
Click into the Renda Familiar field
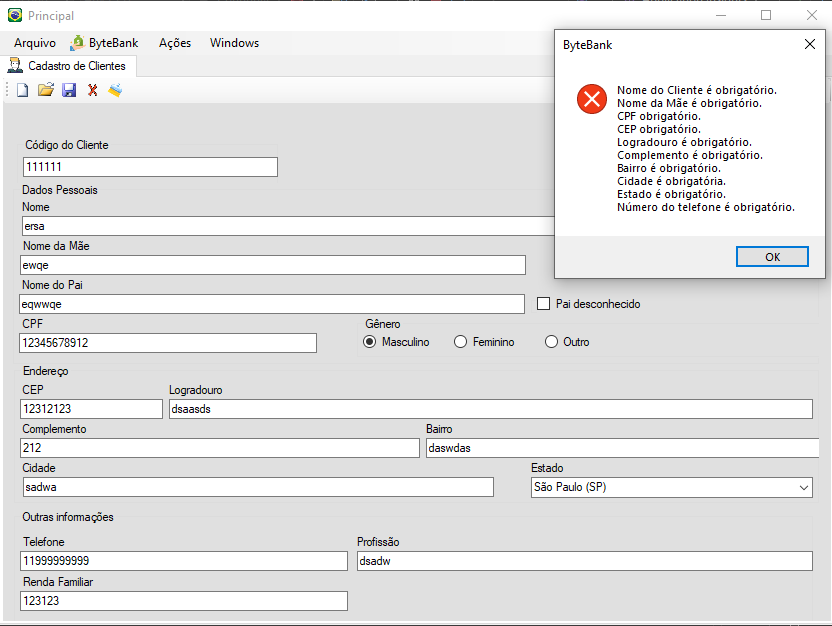pos(184,601)
